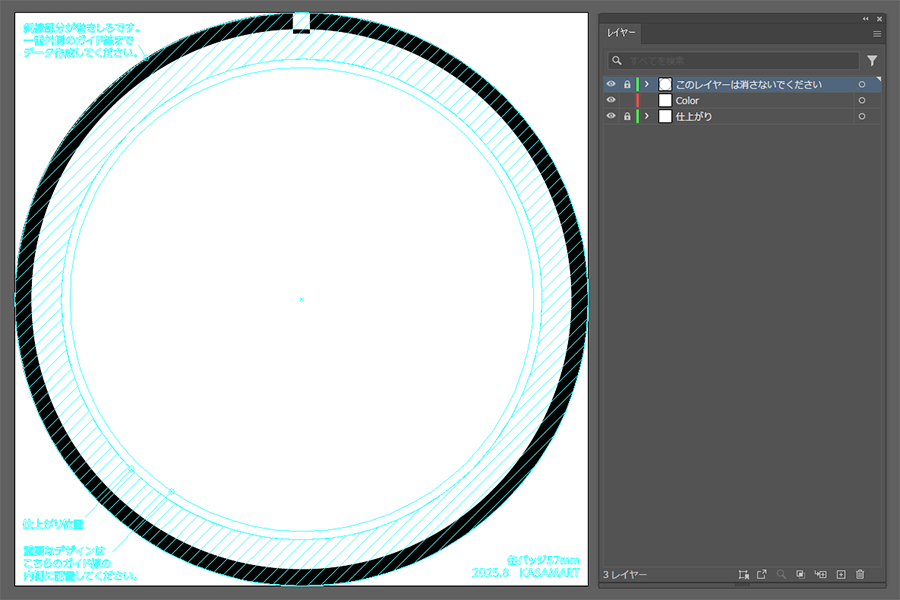Expand the 仕上がり layer contents
Image resolution: width=900 pixels, height=600 pixels.
pos(647,117)
